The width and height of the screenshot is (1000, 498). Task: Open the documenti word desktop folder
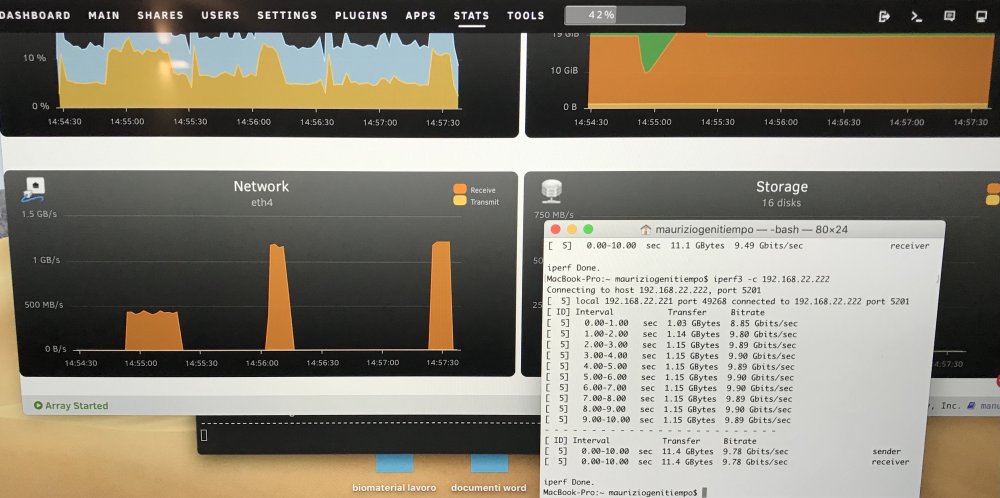[489, 472]
